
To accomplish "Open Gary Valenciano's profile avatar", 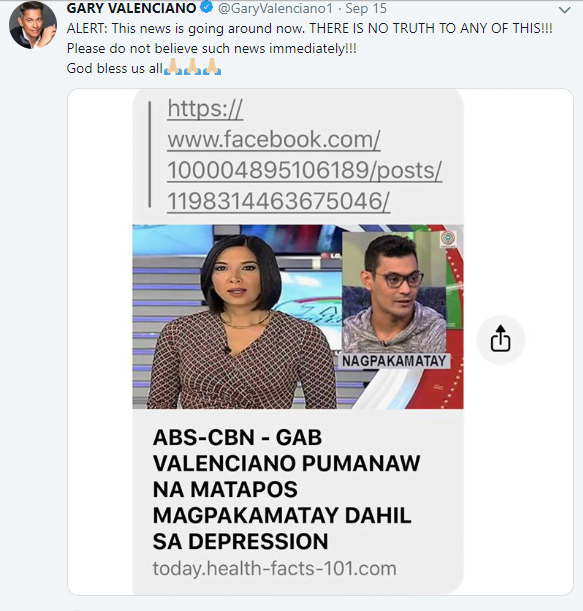I will click(33, 25).
